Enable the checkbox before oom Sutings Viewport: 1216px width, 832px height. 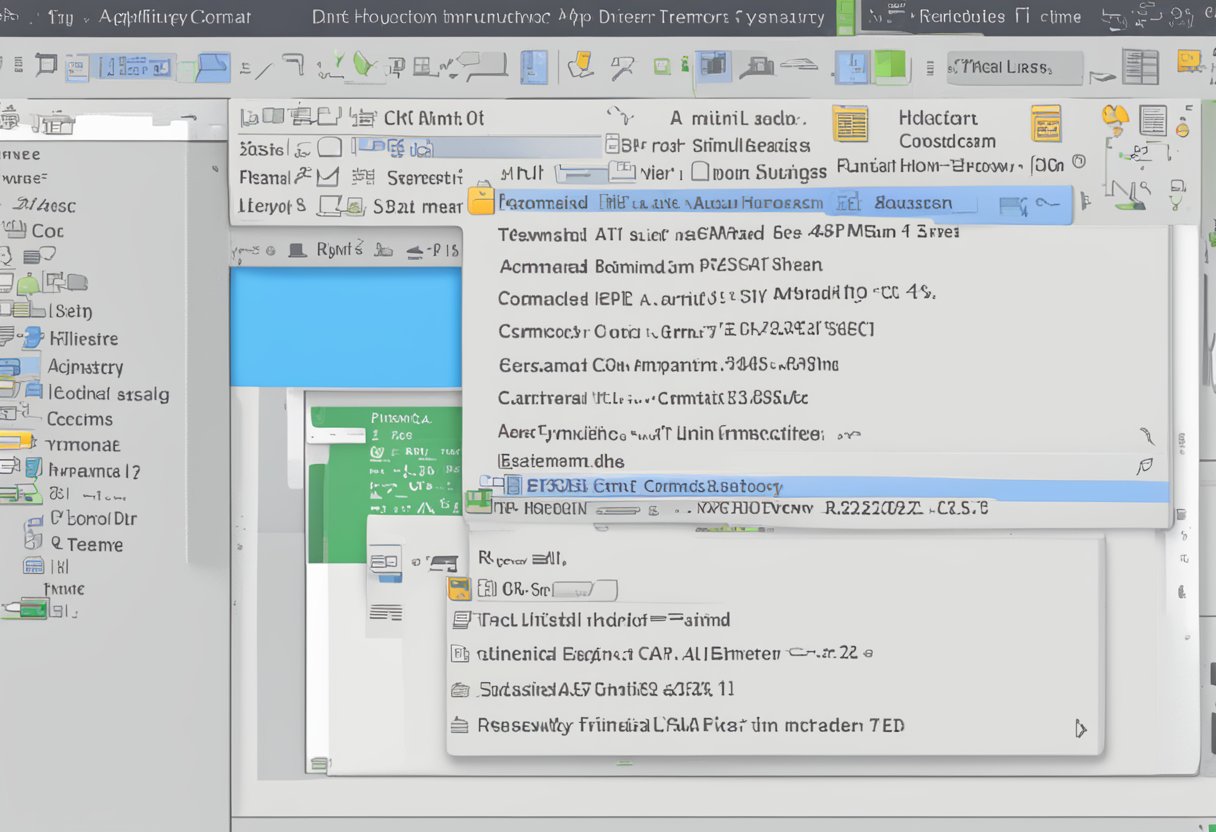pyautogui.click(x=700, y=172)
